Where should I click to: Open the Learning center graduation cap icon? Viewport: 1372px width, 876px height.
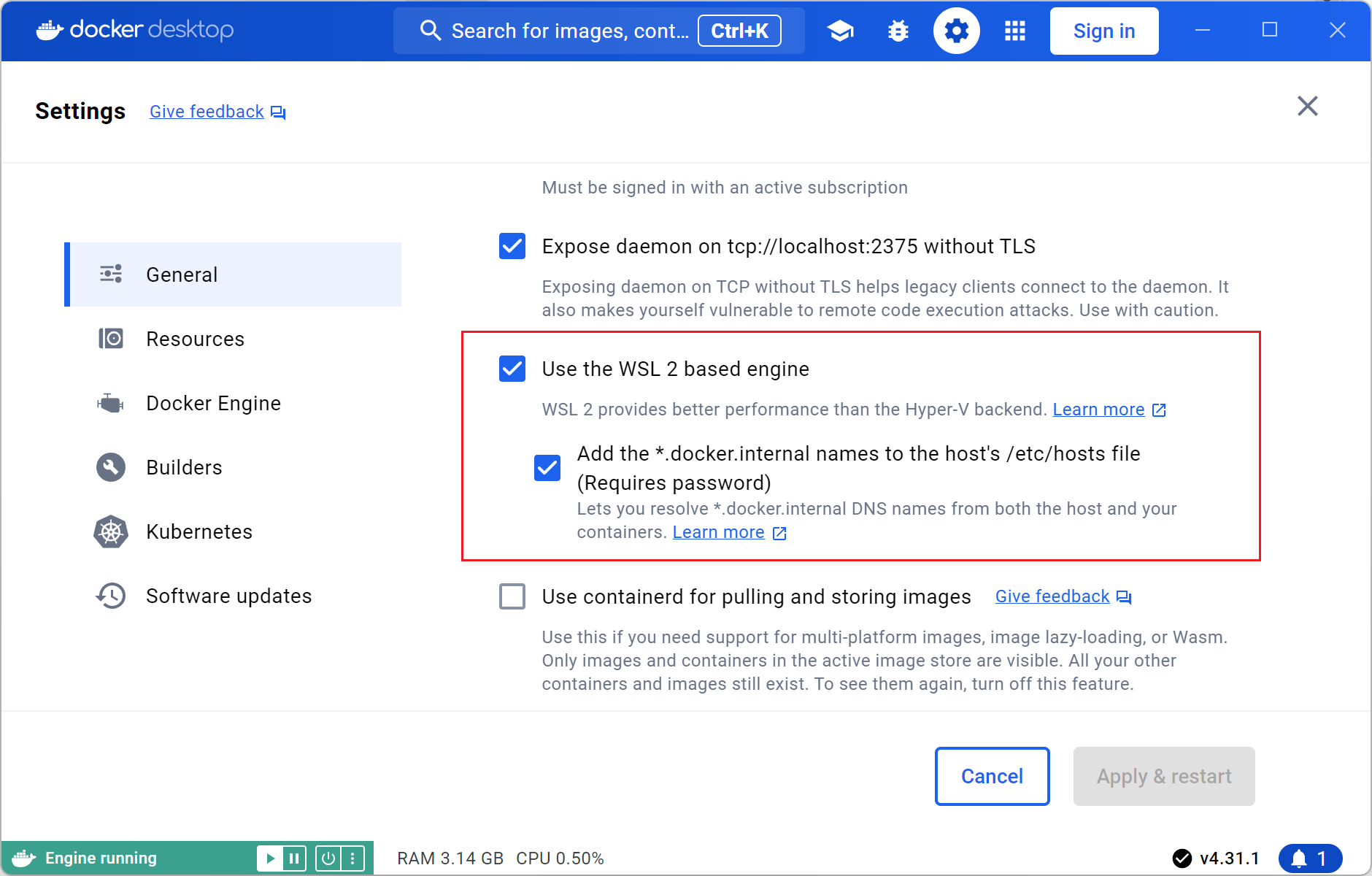(840, 31)
